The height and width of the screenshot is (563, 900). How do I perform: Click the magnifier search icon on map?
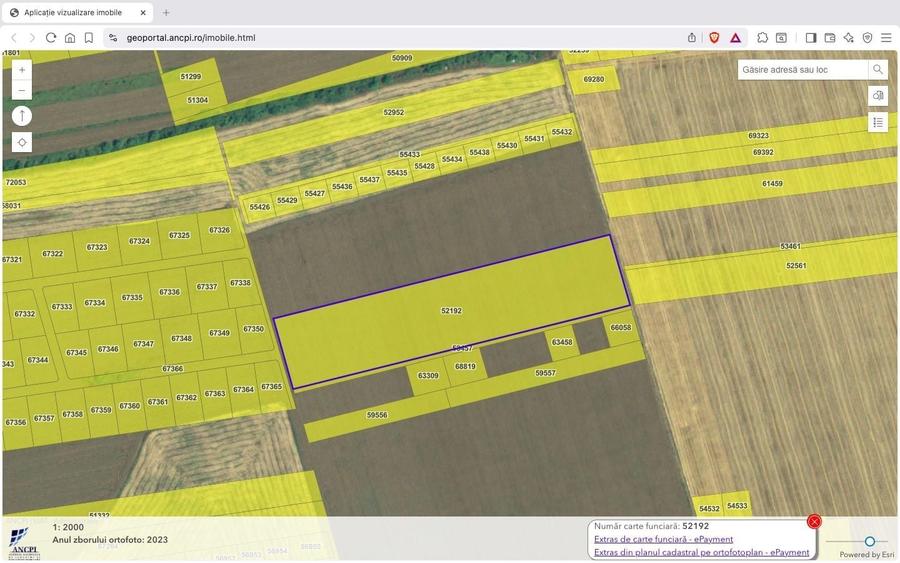click(x=877, y=70)
